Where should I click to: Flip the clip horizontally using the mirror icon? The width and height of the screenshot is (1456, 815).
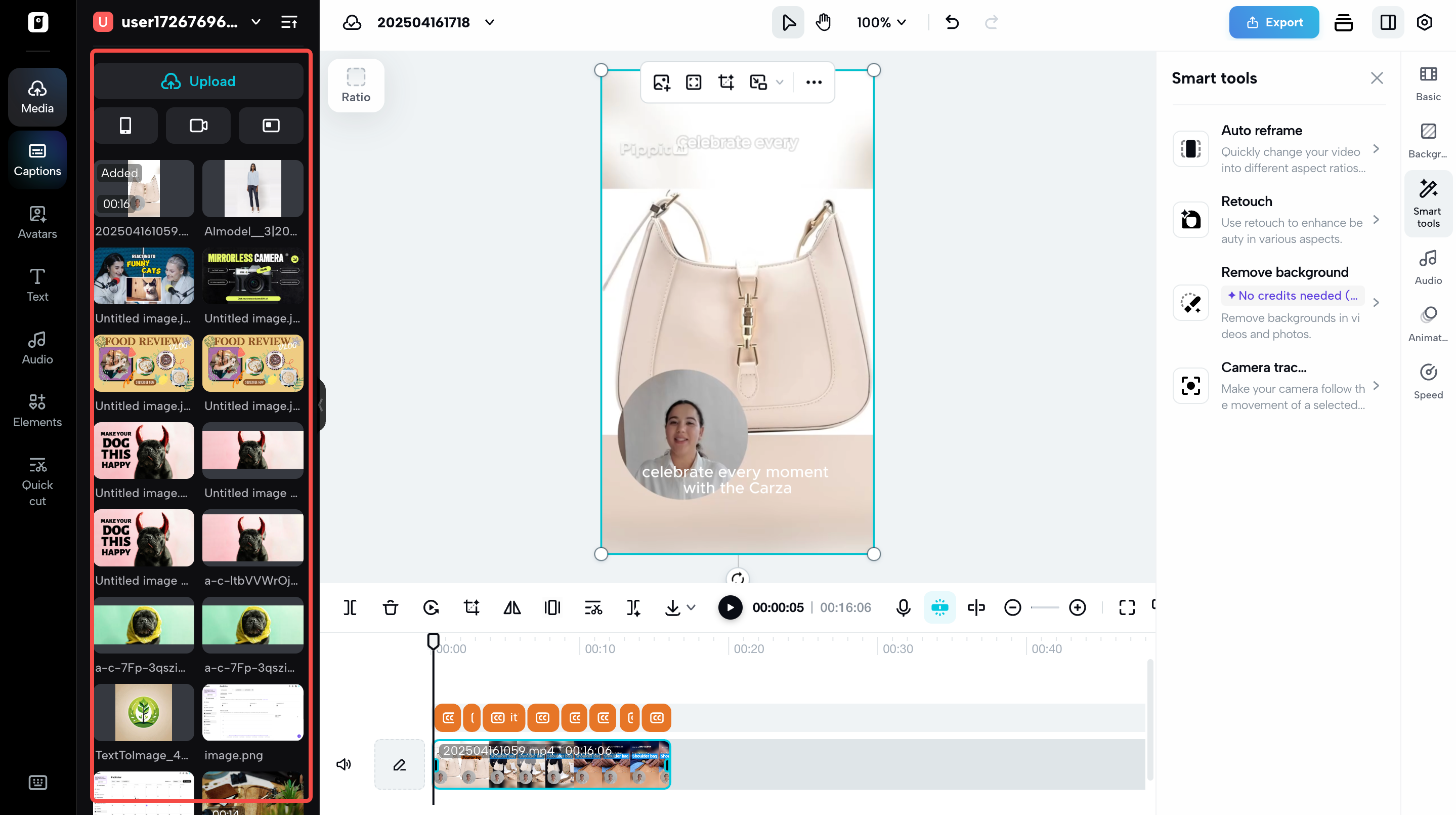click(x=512, y=607)
